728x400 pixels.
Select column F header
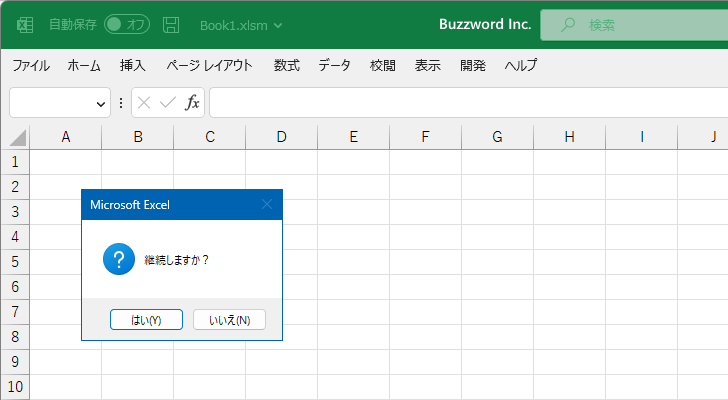[x=425, y=137]
